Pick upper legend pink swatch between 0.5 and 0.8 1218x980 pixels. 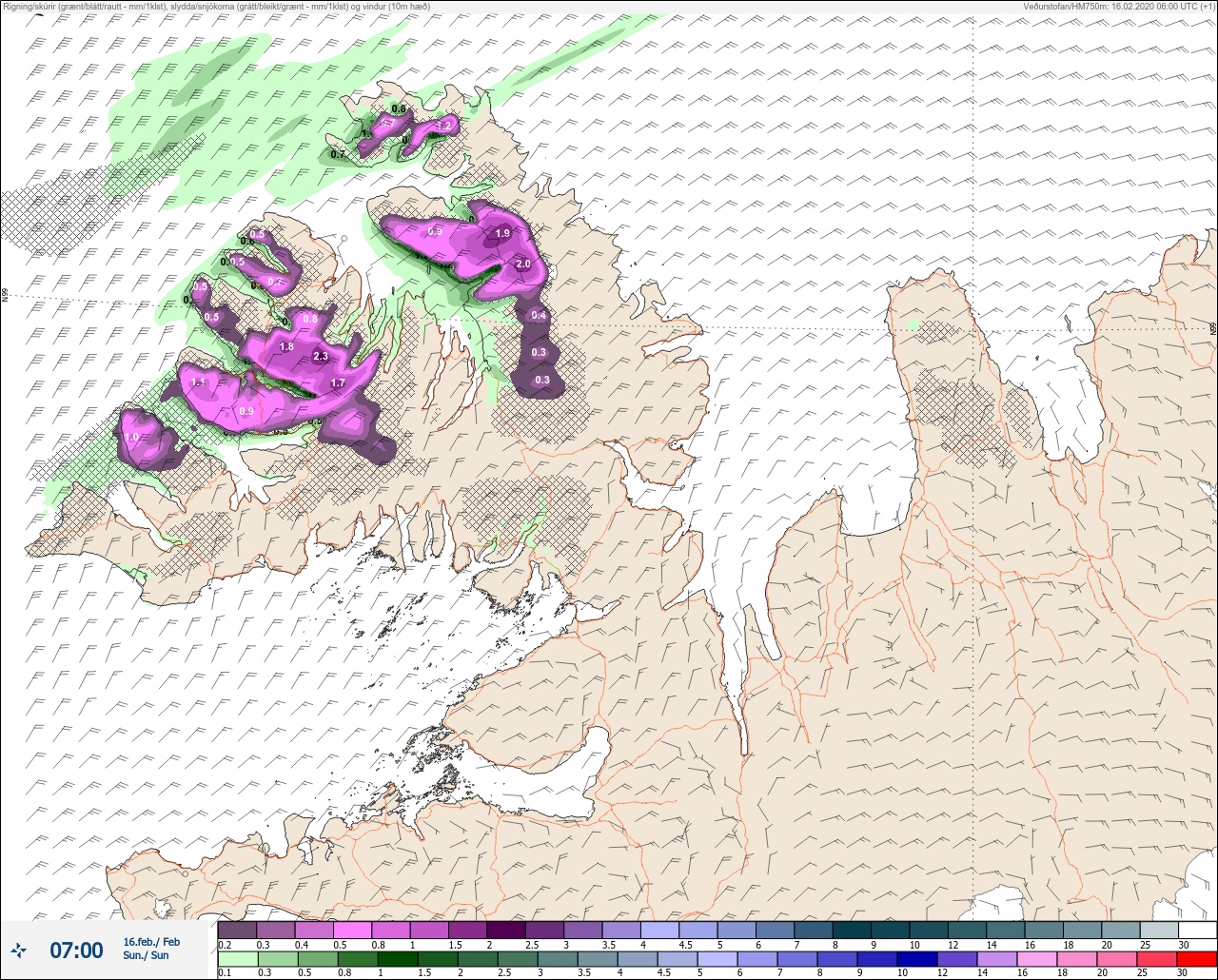[x=352, y=930]
